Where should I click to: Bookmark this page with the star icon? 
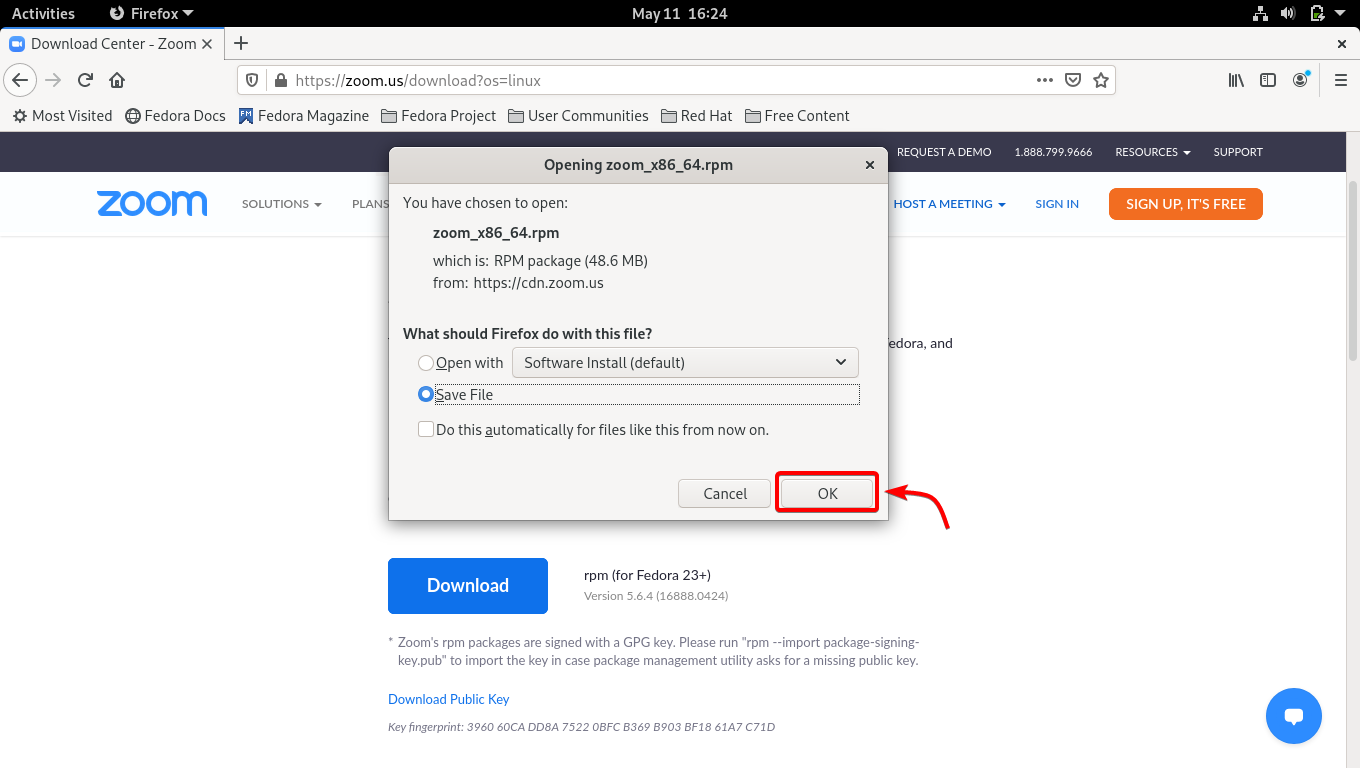pos(1100,80)
